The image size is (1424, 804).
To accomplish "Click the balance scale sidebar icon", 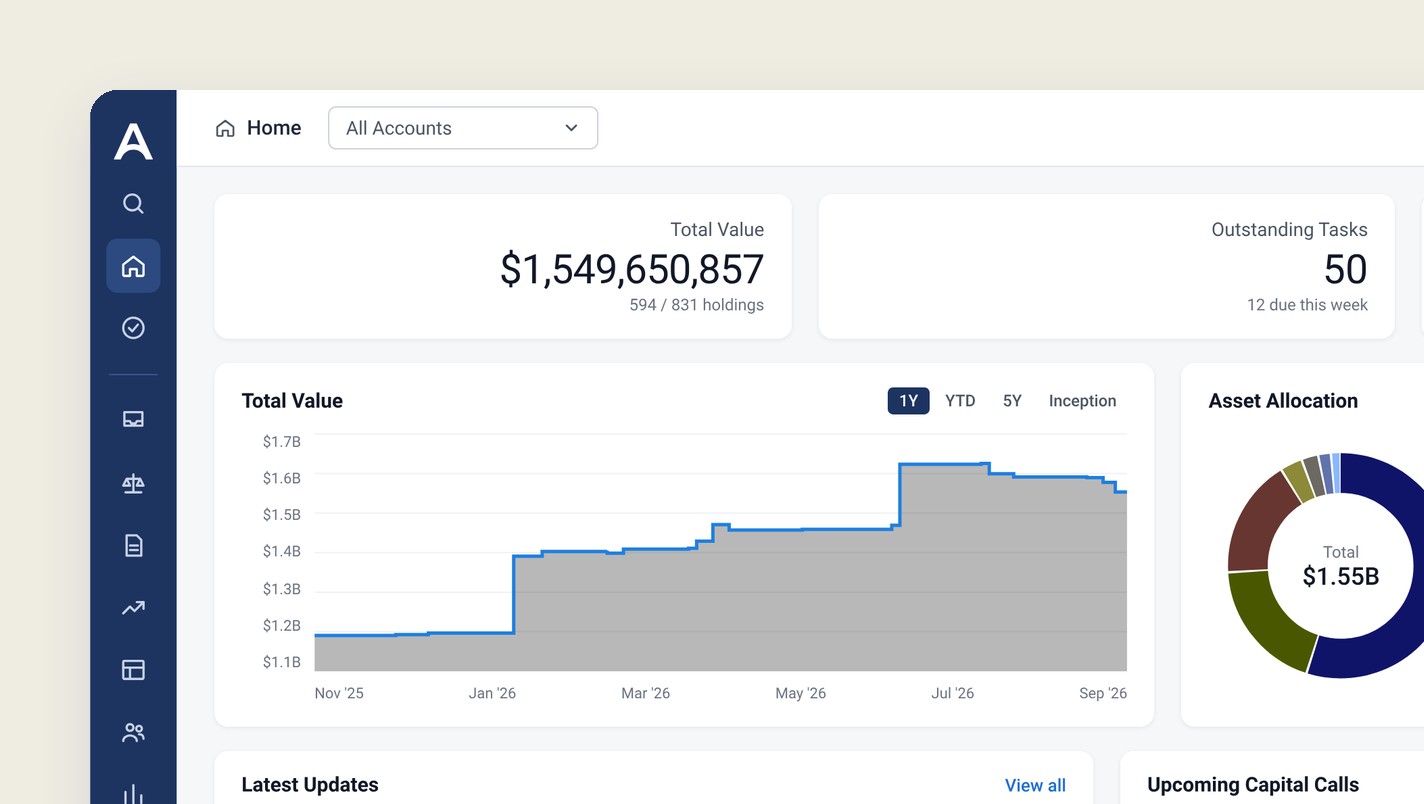I will point(133,484).
